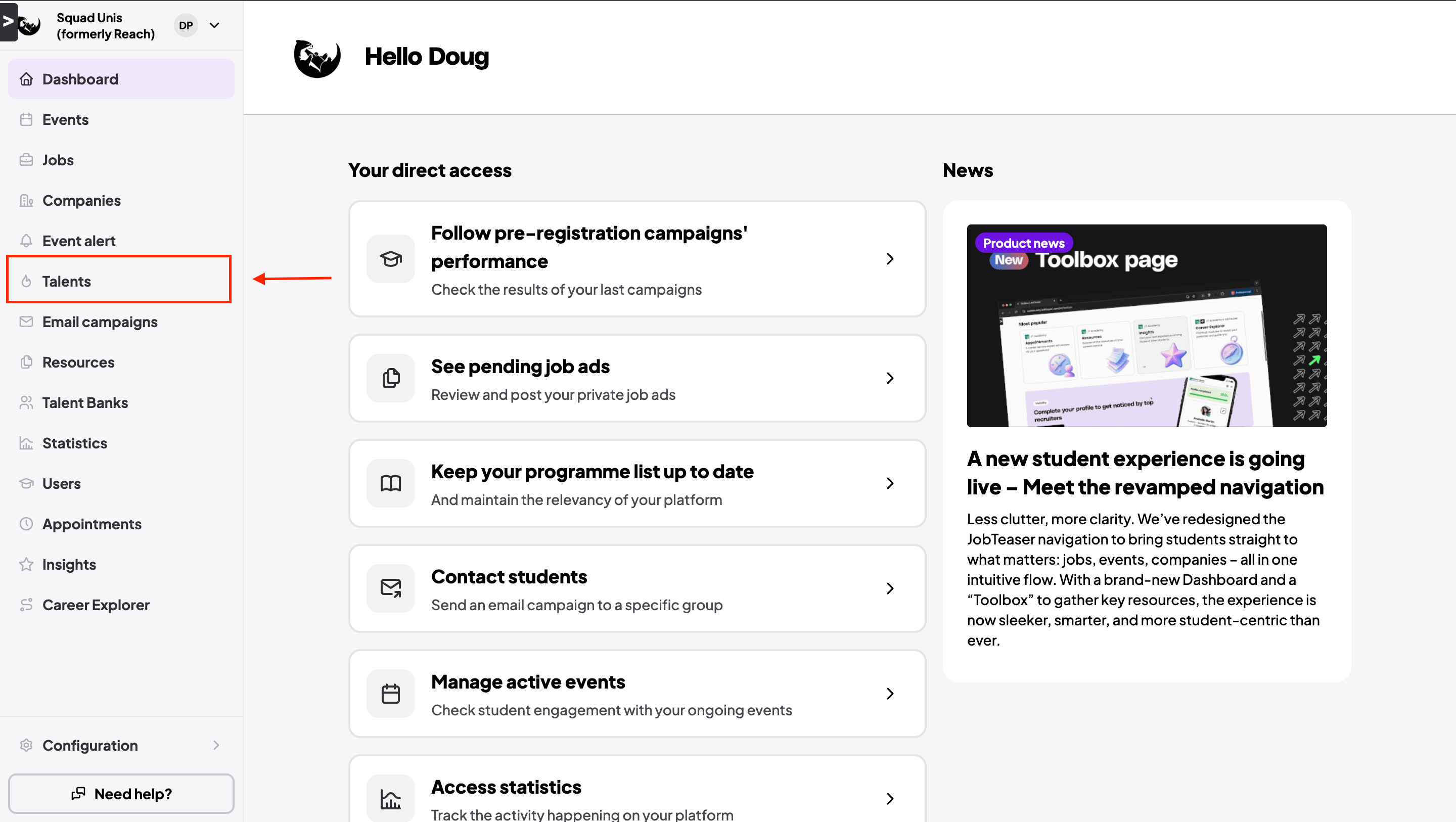Viewport: 1456px width, 822px height.
Task: Open Career Explorer from sidebar
Action: 96,604
